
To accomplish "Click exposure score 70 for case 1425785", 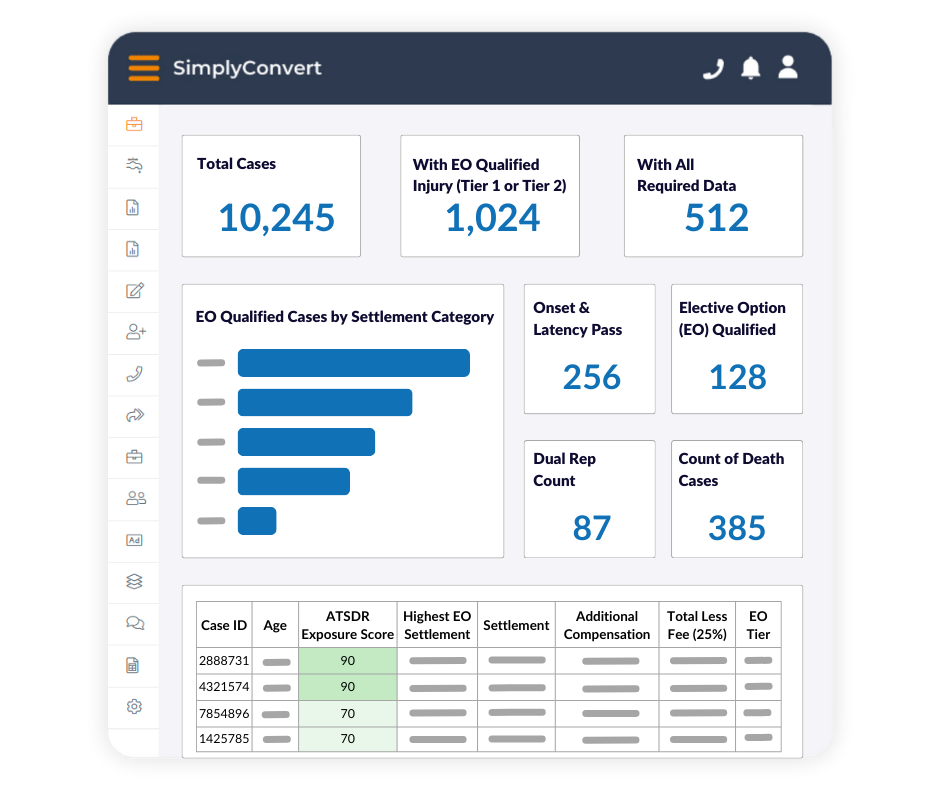I will click(348, 739).
